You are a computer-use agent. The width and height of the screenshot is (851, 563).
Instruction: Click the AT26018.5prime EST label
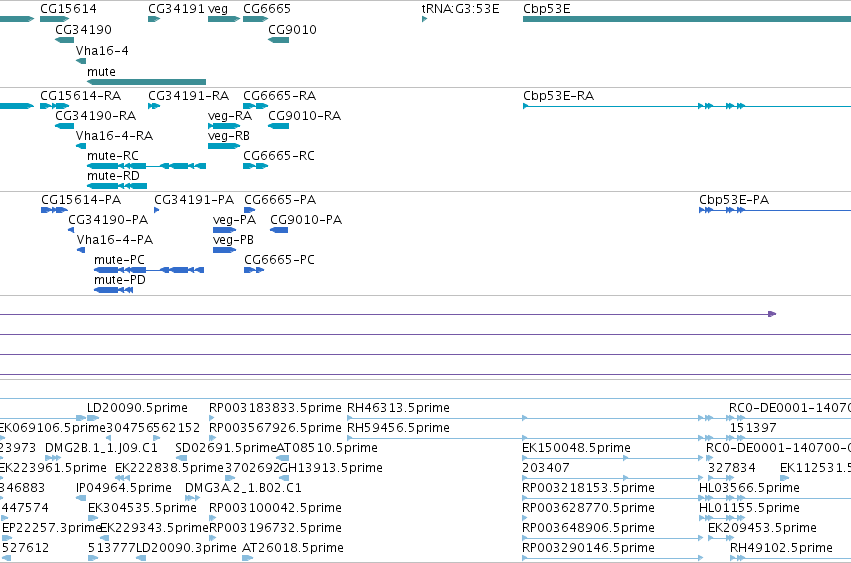coord(293,548)
